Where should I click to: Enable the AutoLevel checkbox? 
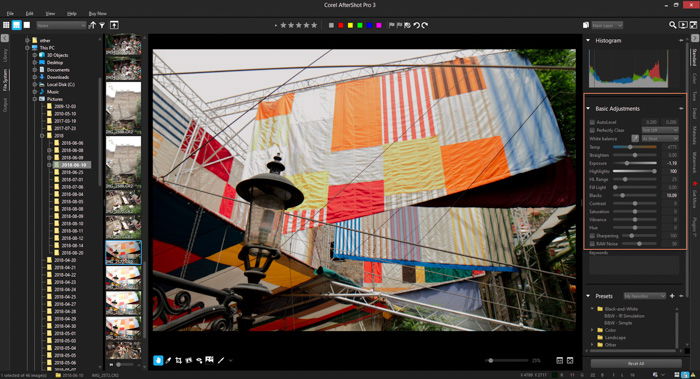(592, 122)
